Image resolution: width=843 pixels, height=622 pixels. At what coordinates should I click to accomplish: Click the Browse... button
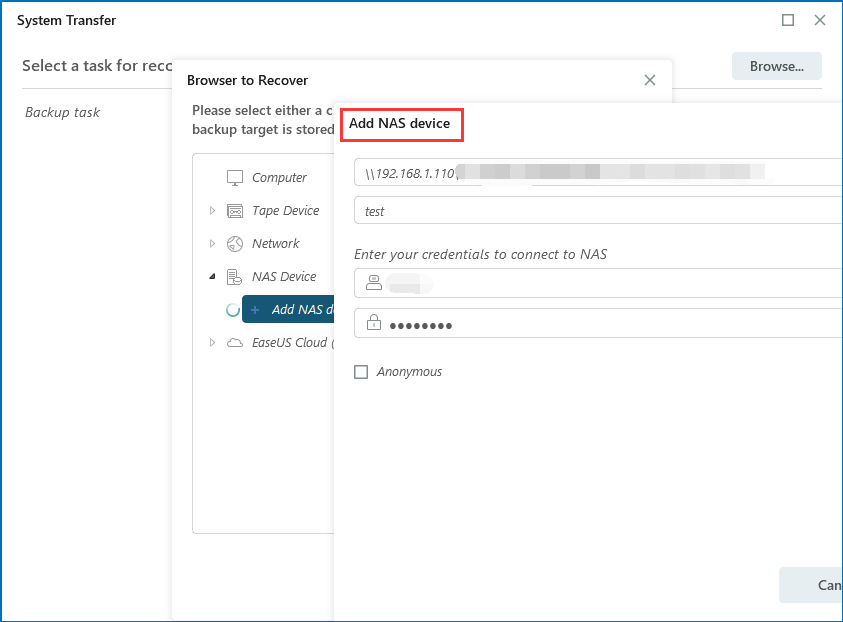pyautogui.click(x=776, y=66)
